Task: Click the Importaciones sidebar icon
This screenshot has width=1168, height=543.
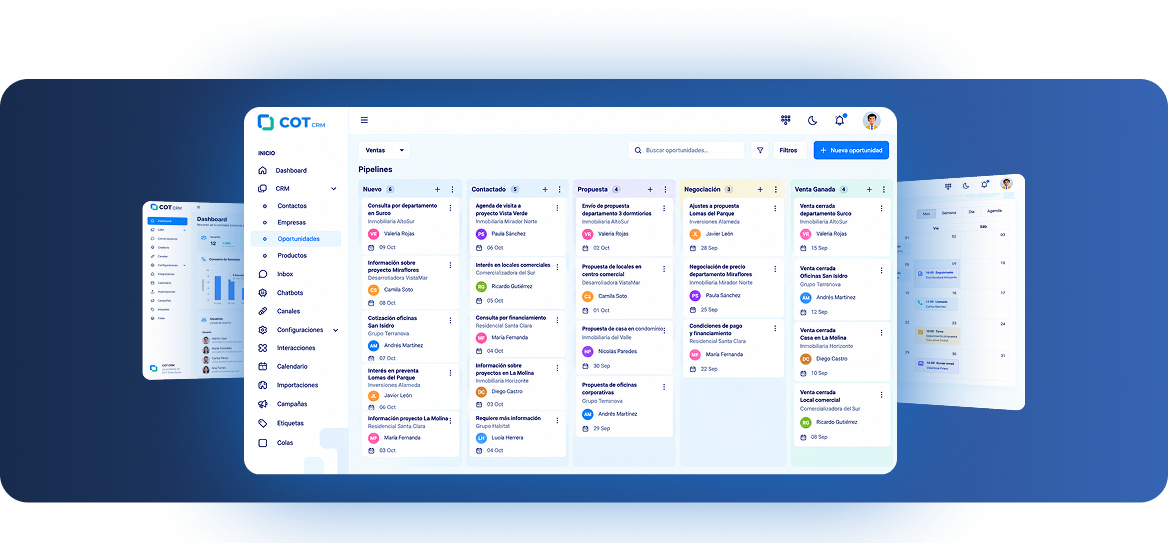Action: 262,385
